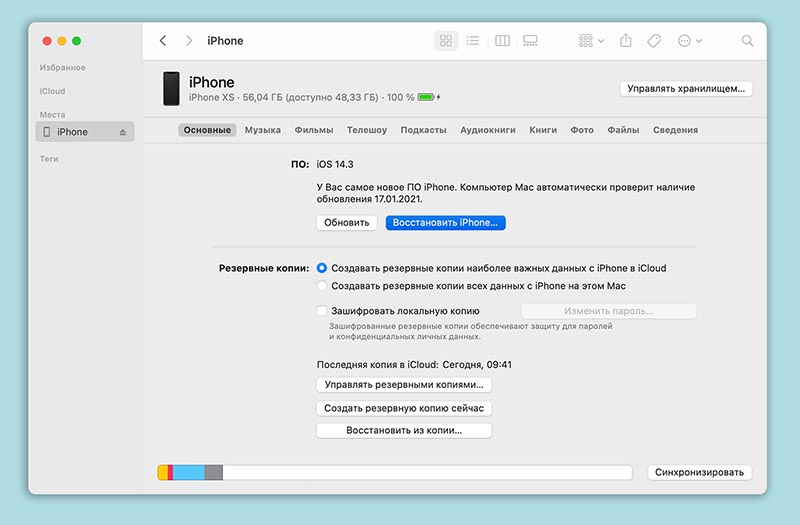This screenshot has width=800, height=525.
Task: Open the Фильмы tab
Action: click(x=314, y=130)
